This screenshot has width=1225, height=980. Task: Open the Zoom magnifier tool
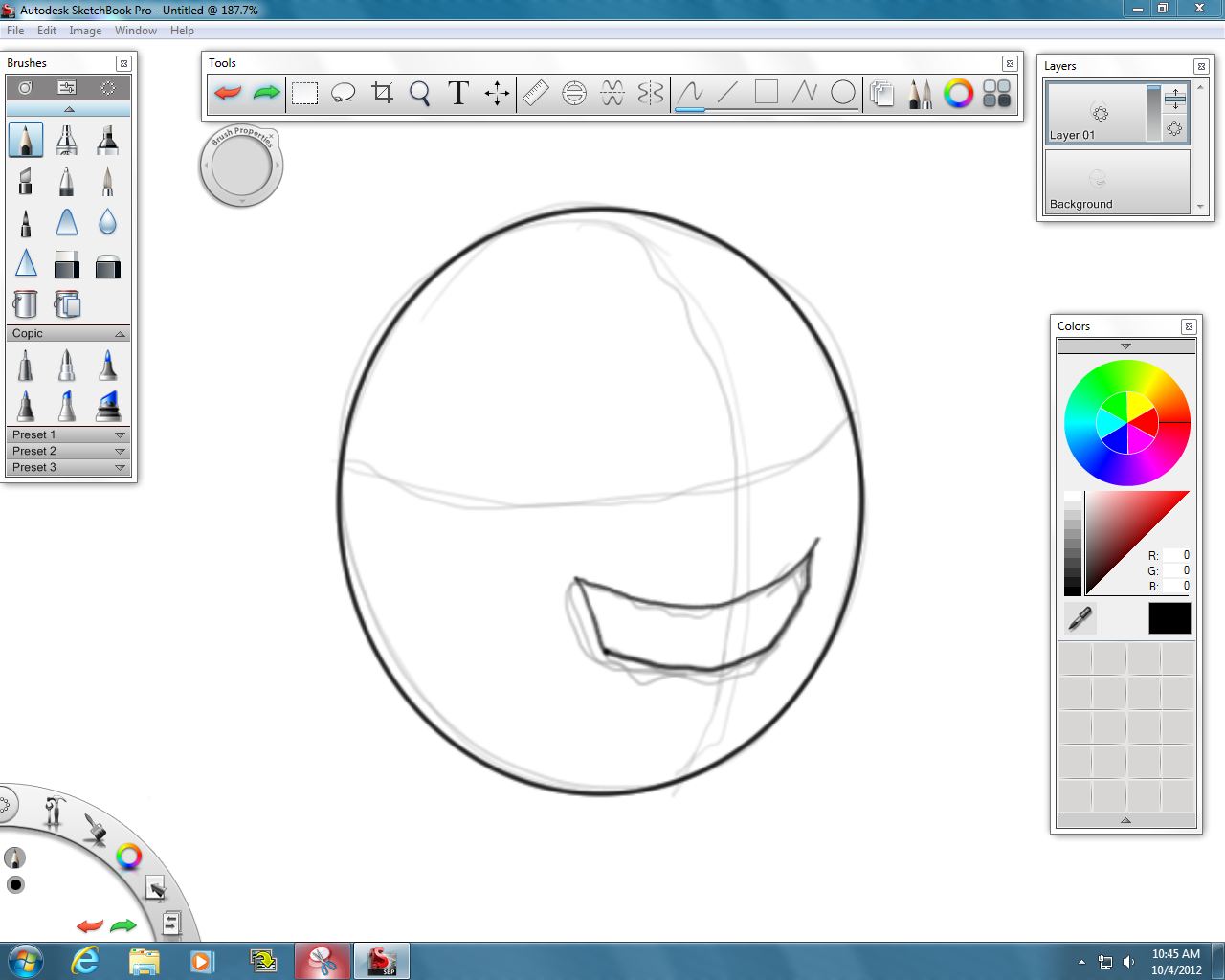point(419,93)
